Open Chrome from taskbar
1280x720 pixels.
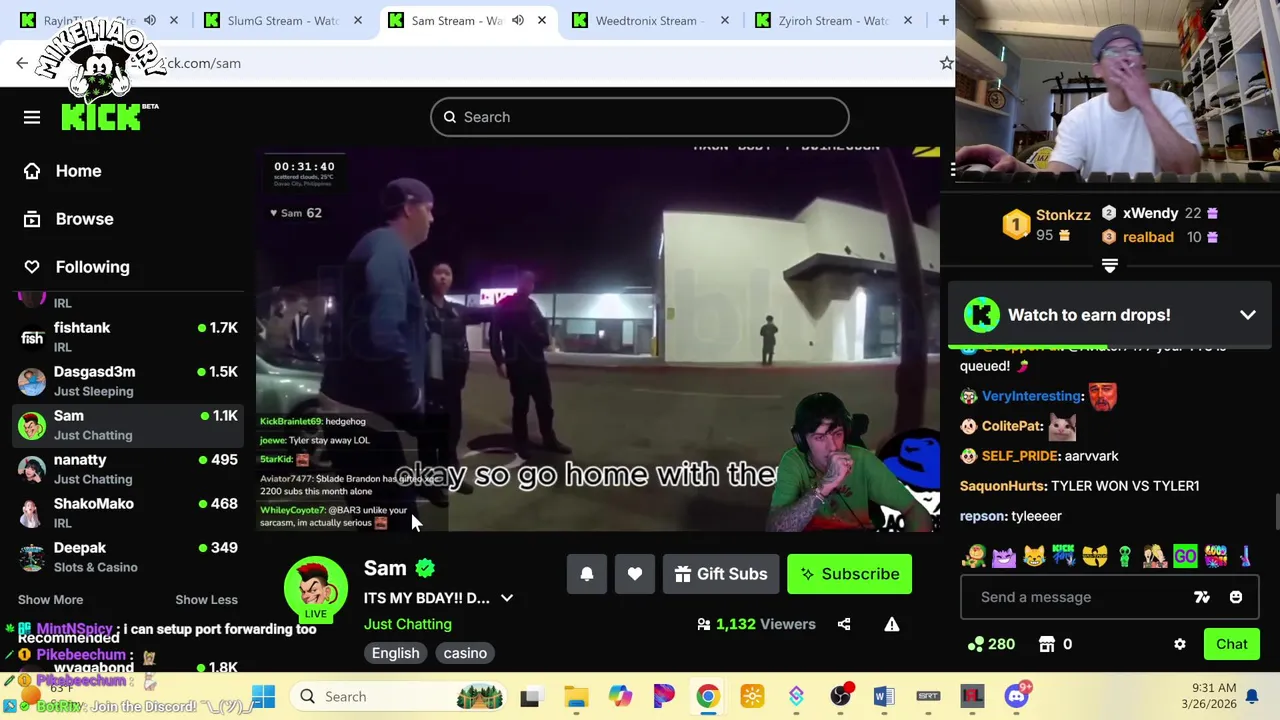tap(708, 696)
